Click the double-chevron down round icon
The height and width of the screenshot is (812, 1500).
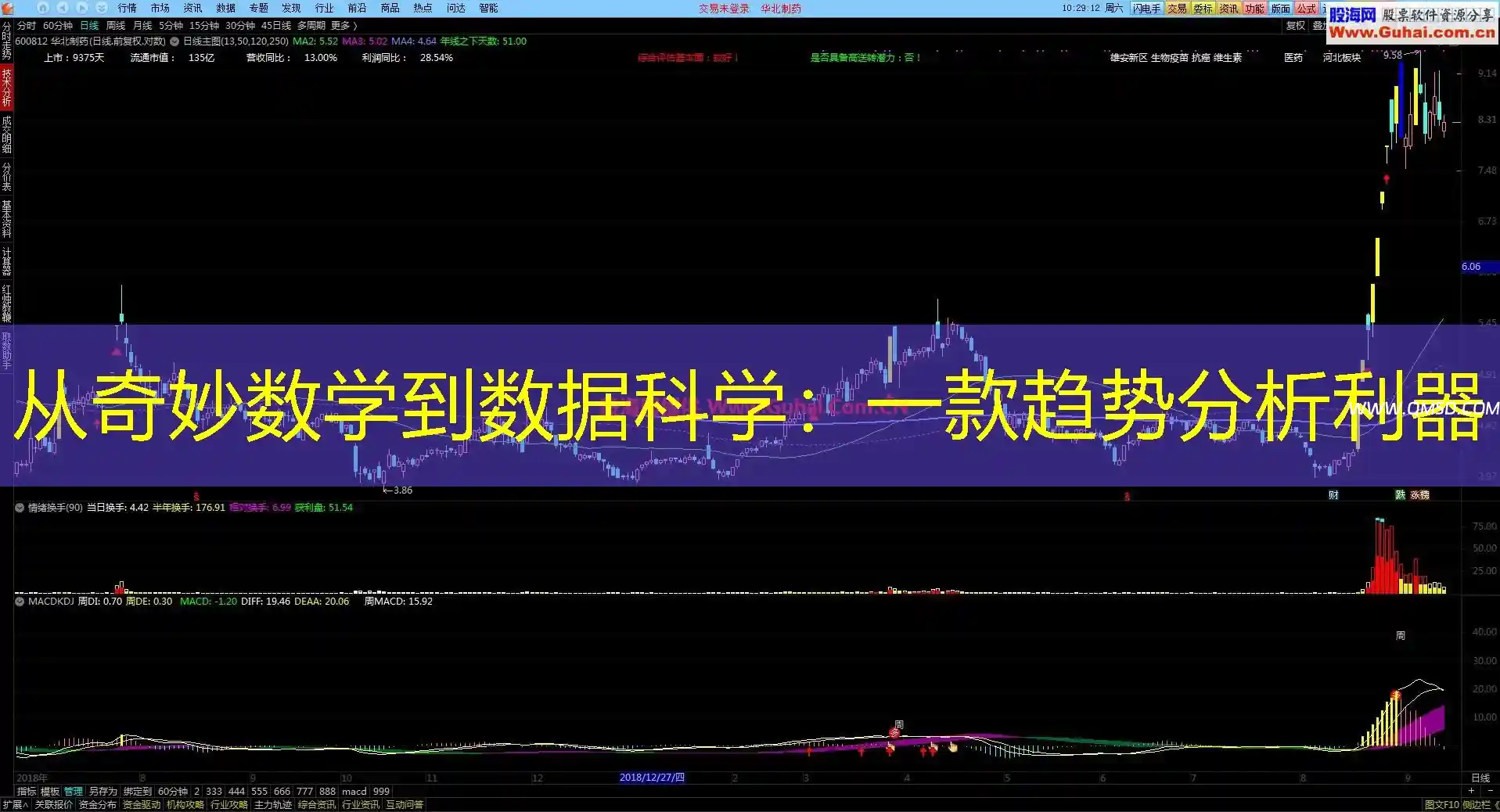pos(102,8)
